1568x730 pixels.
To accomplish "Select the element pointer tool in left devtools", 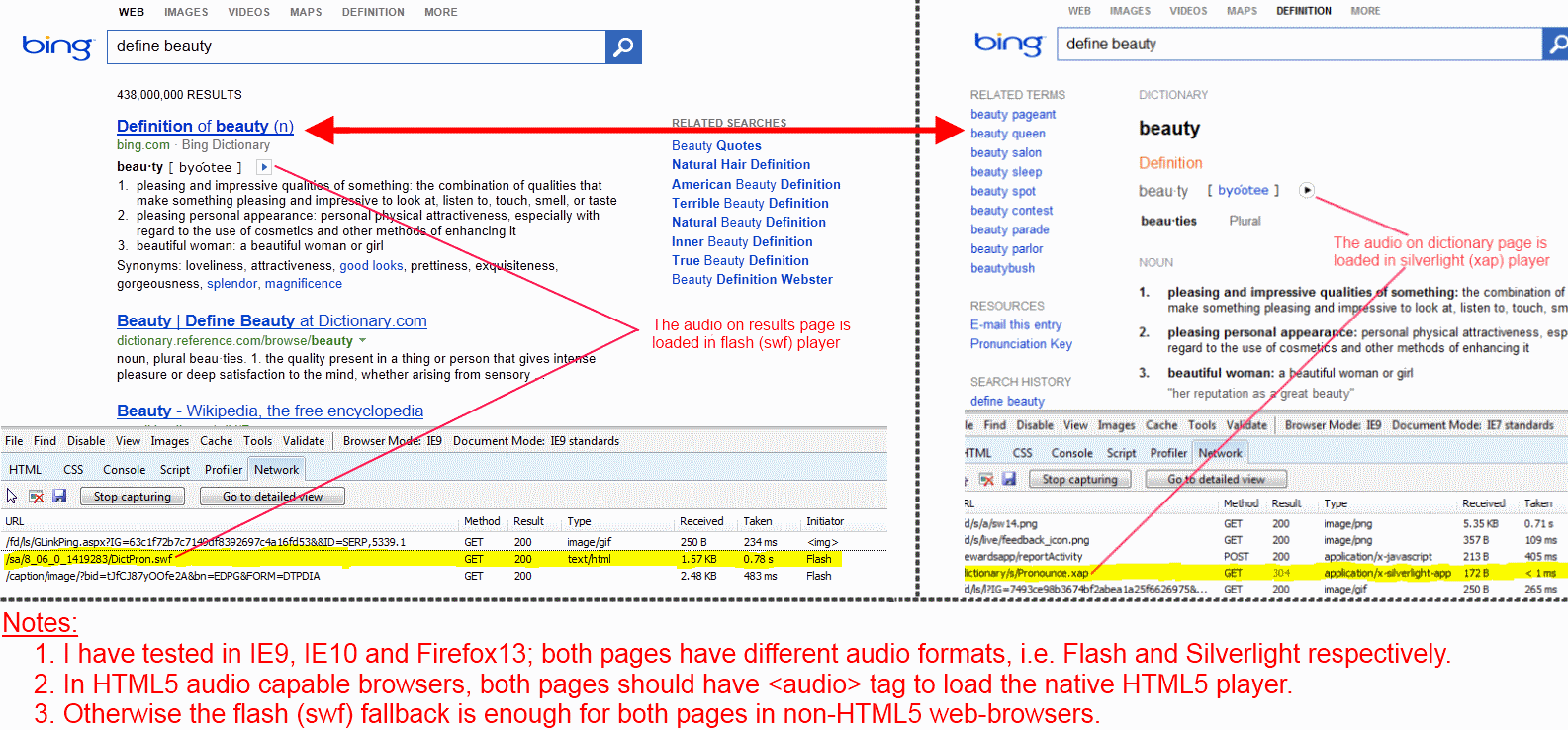I will pos(12,496).
